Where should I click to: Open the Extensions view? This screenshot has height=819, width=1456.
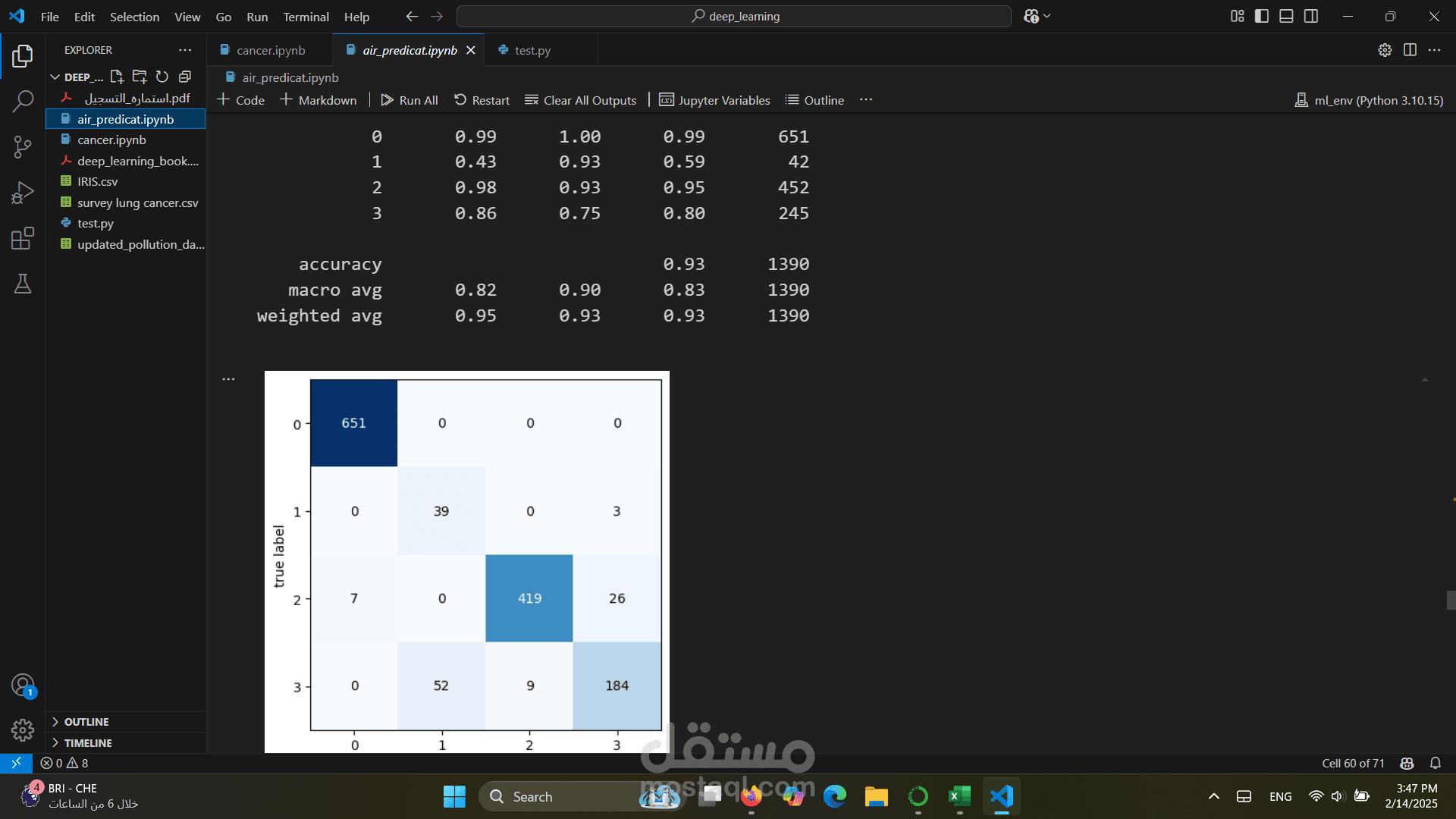coord(23,238)
